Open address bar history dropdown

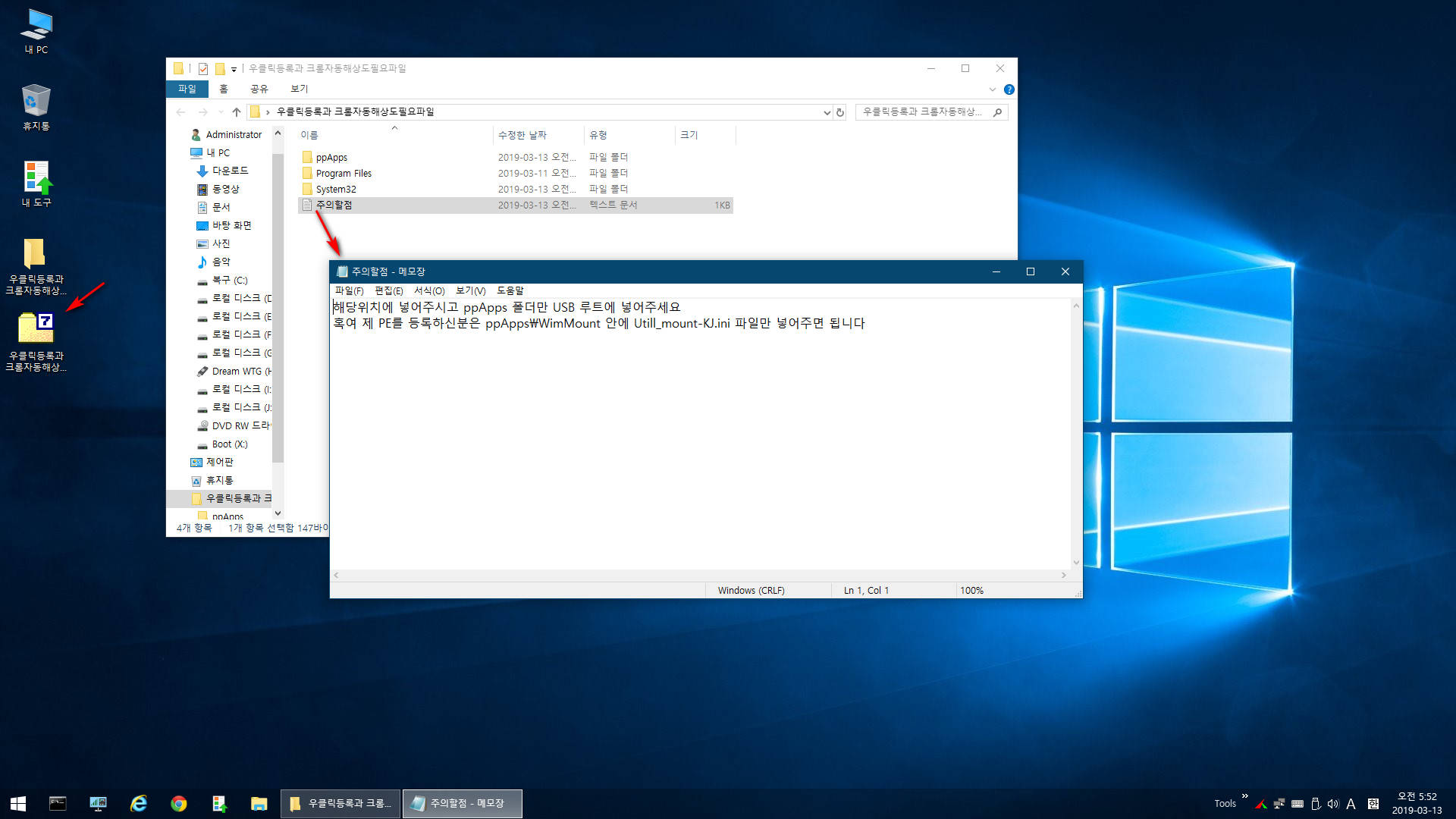[x=827, y=112]
